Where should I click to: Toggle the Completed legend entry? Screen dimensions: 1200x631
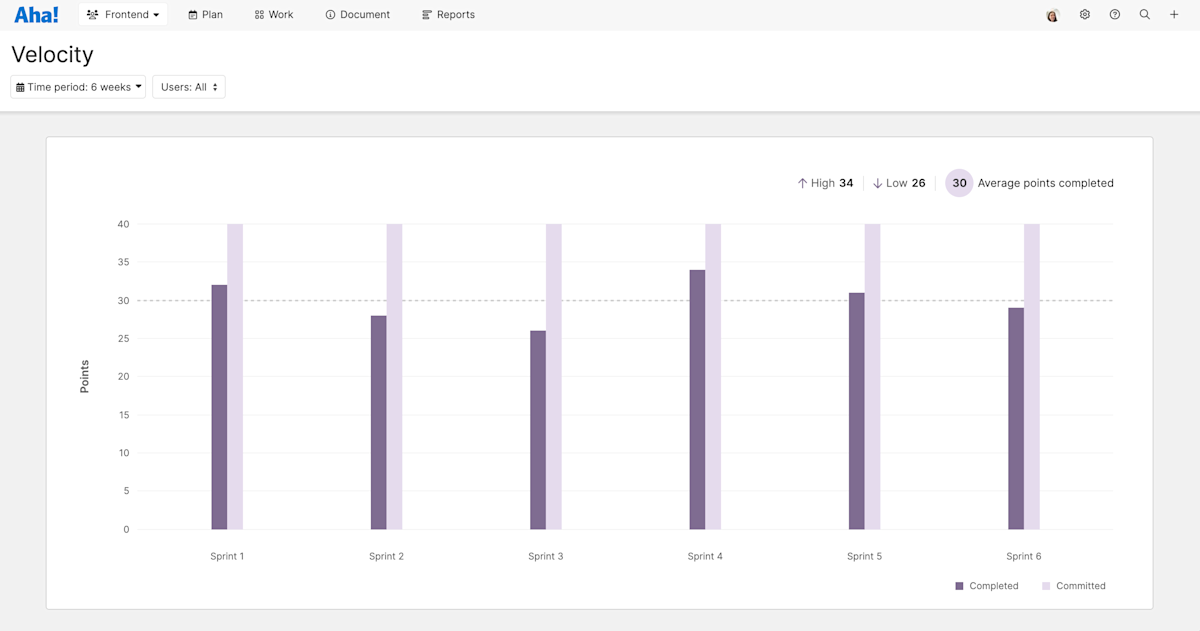[x=987, y=585]
